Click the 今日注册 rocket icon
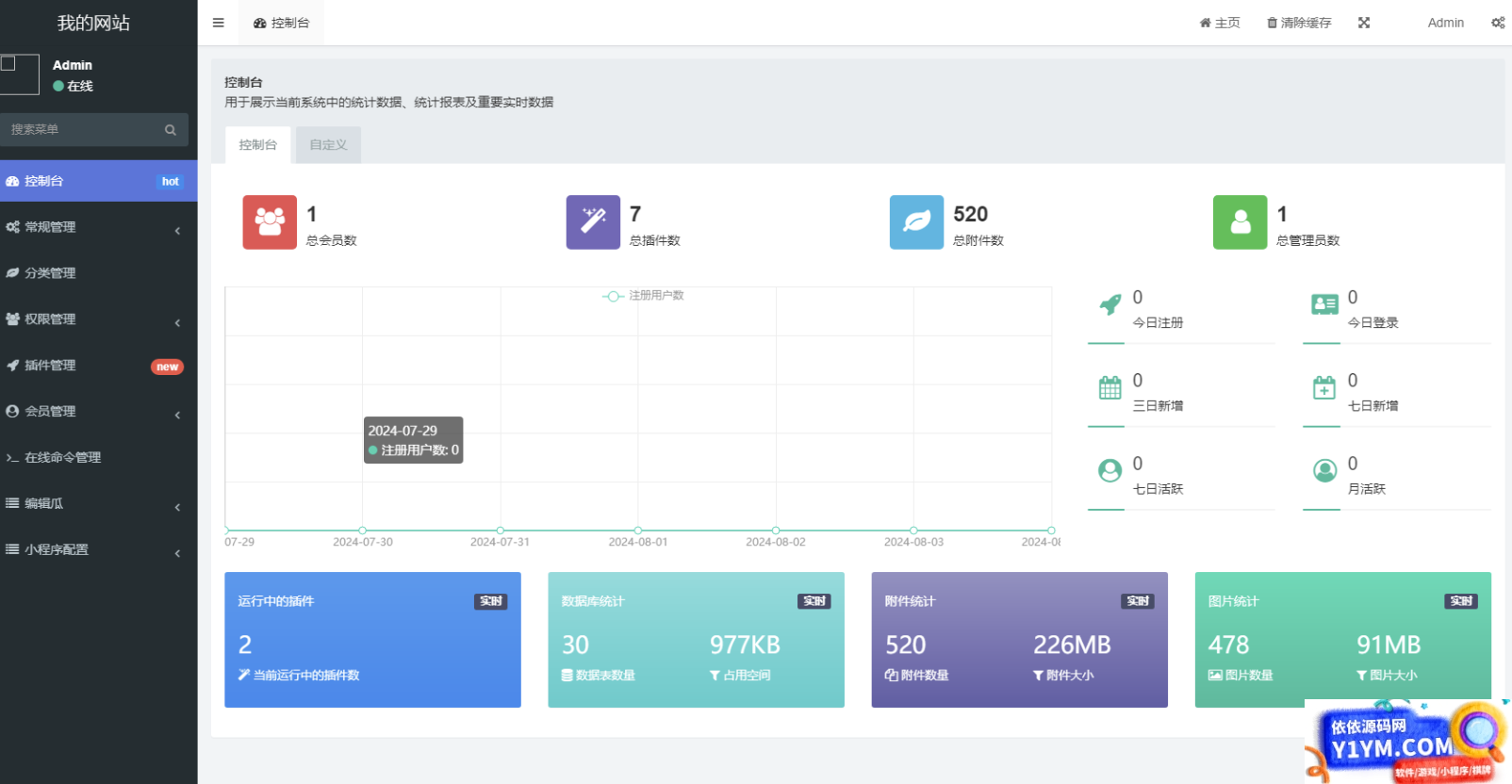This screenshot has height=784, width=1512. coord(1110,304)
